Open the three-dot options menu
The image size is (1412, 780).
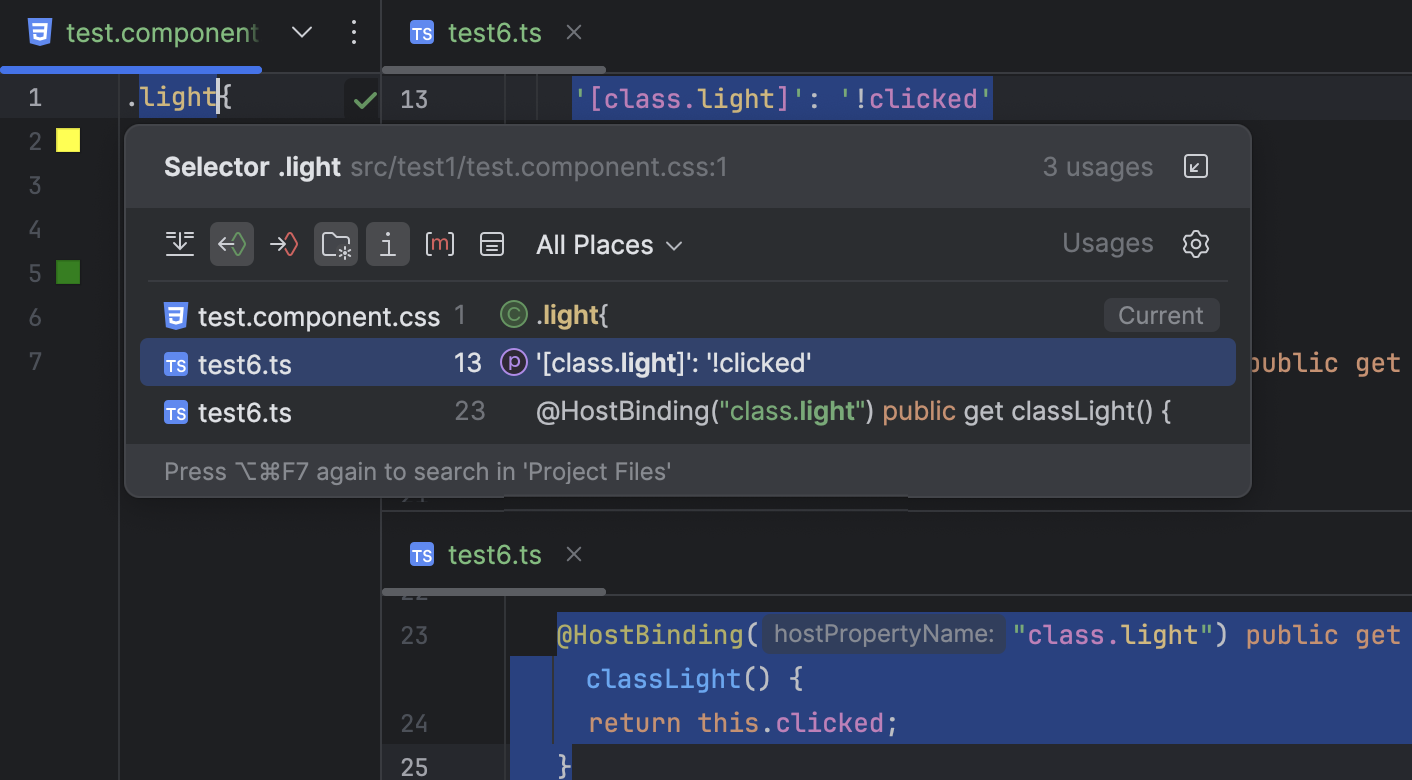point(354,32)
